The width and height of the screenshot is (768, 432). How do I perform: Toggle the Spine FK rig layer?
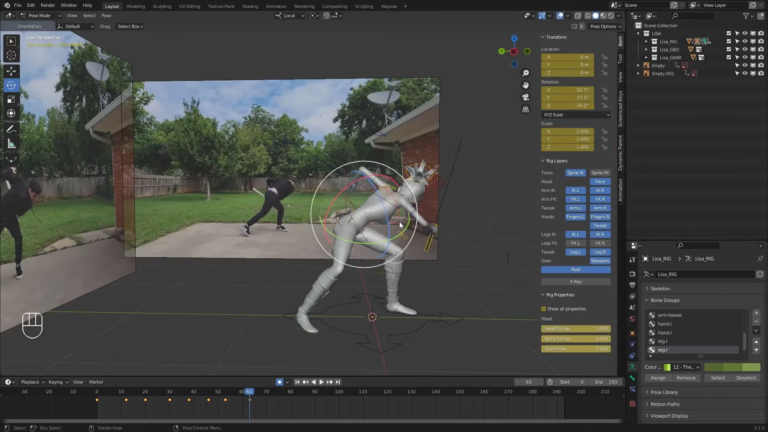tap(600, 173)
